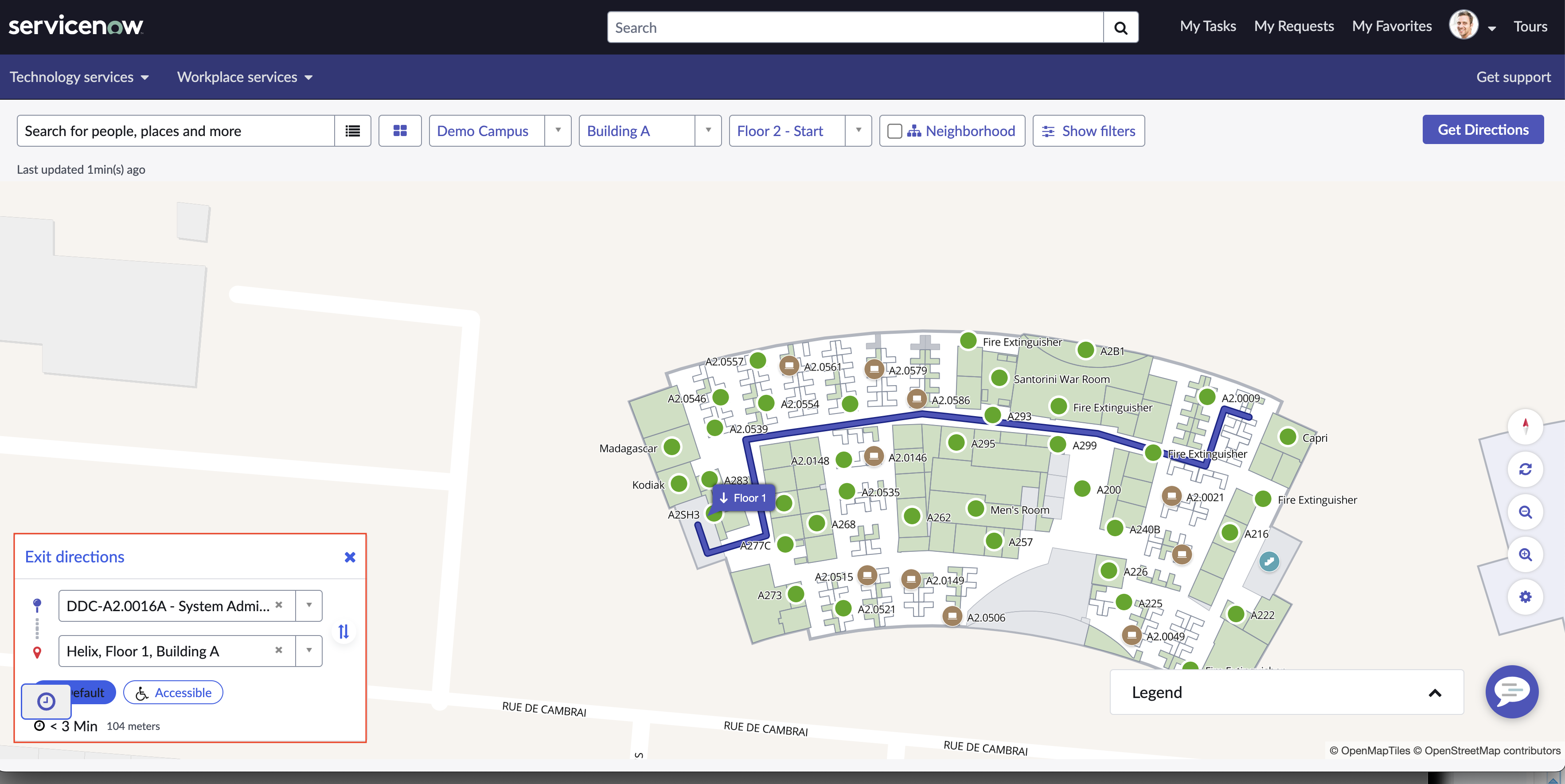This screenshot has height=784, width=1565.
Task: Clear the DDC-A2.0016A origin field
Action: pyautogui.click(x=279, y=605)
